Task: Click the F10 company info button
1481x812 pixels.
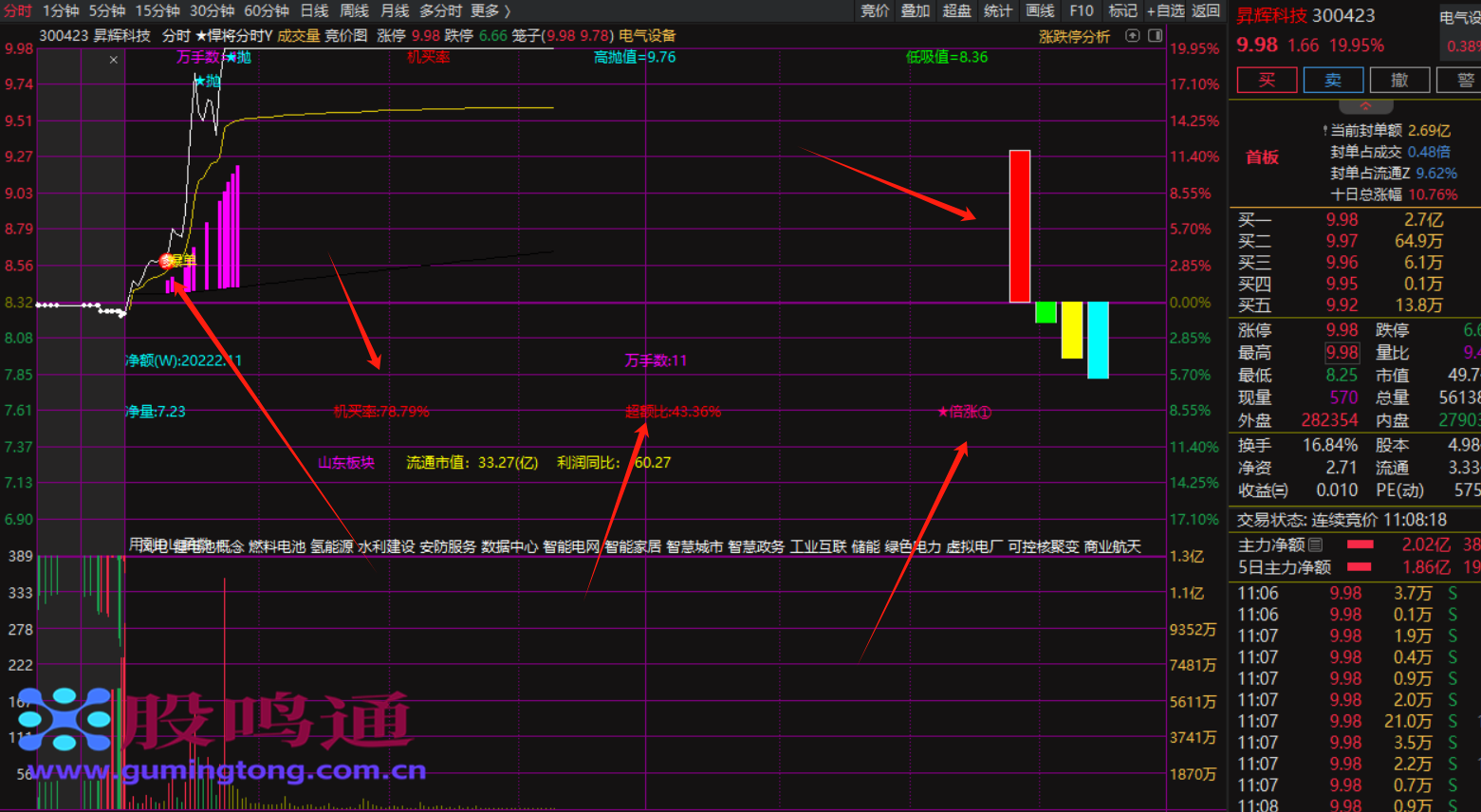Action: tap(1081, 10)
